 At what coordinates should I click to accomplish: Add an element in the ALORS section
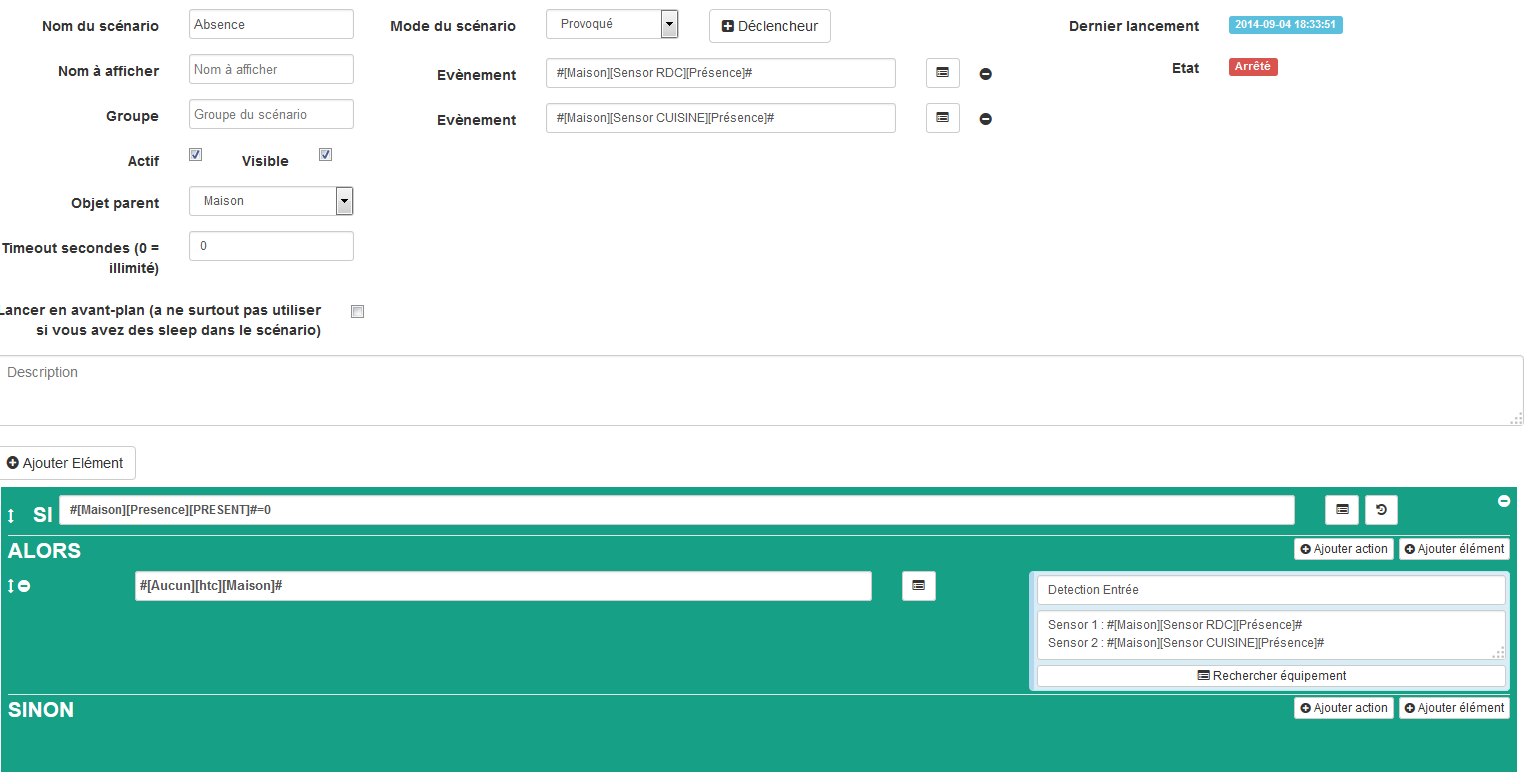pos(1454,549)
